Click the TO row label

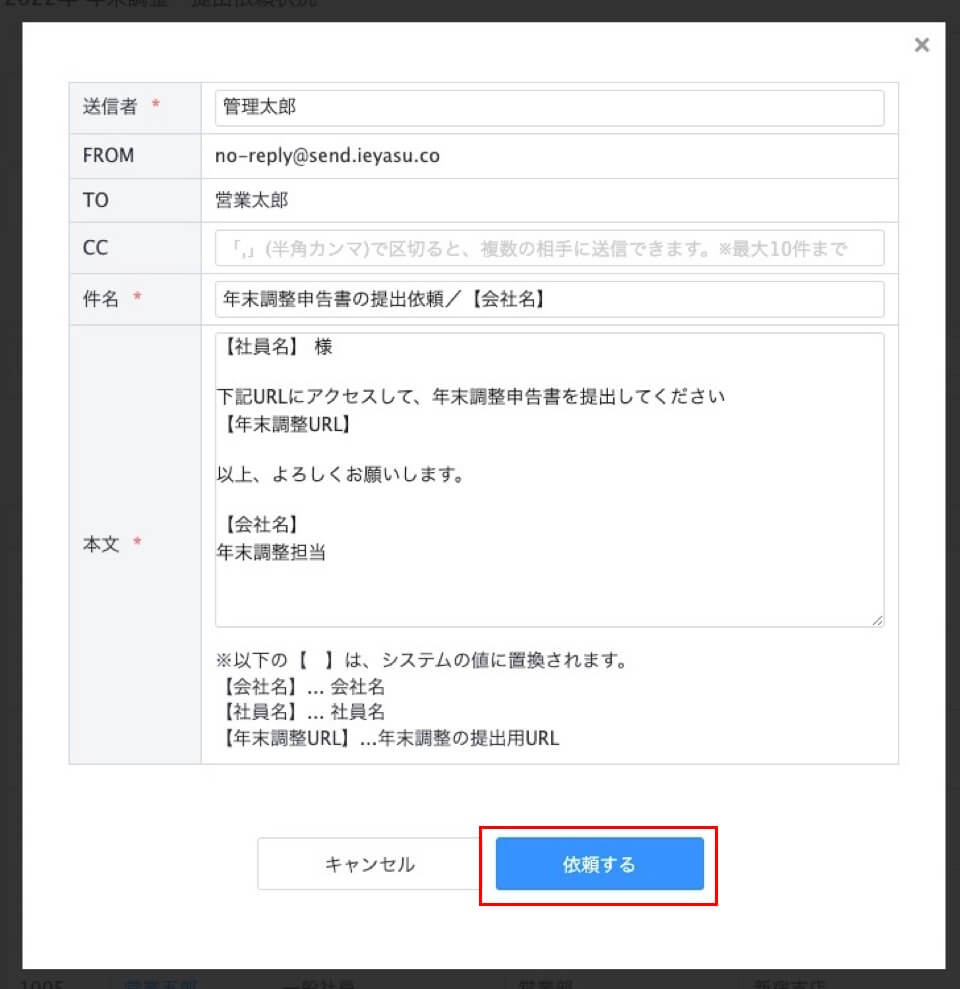click(x=95, y=200)
